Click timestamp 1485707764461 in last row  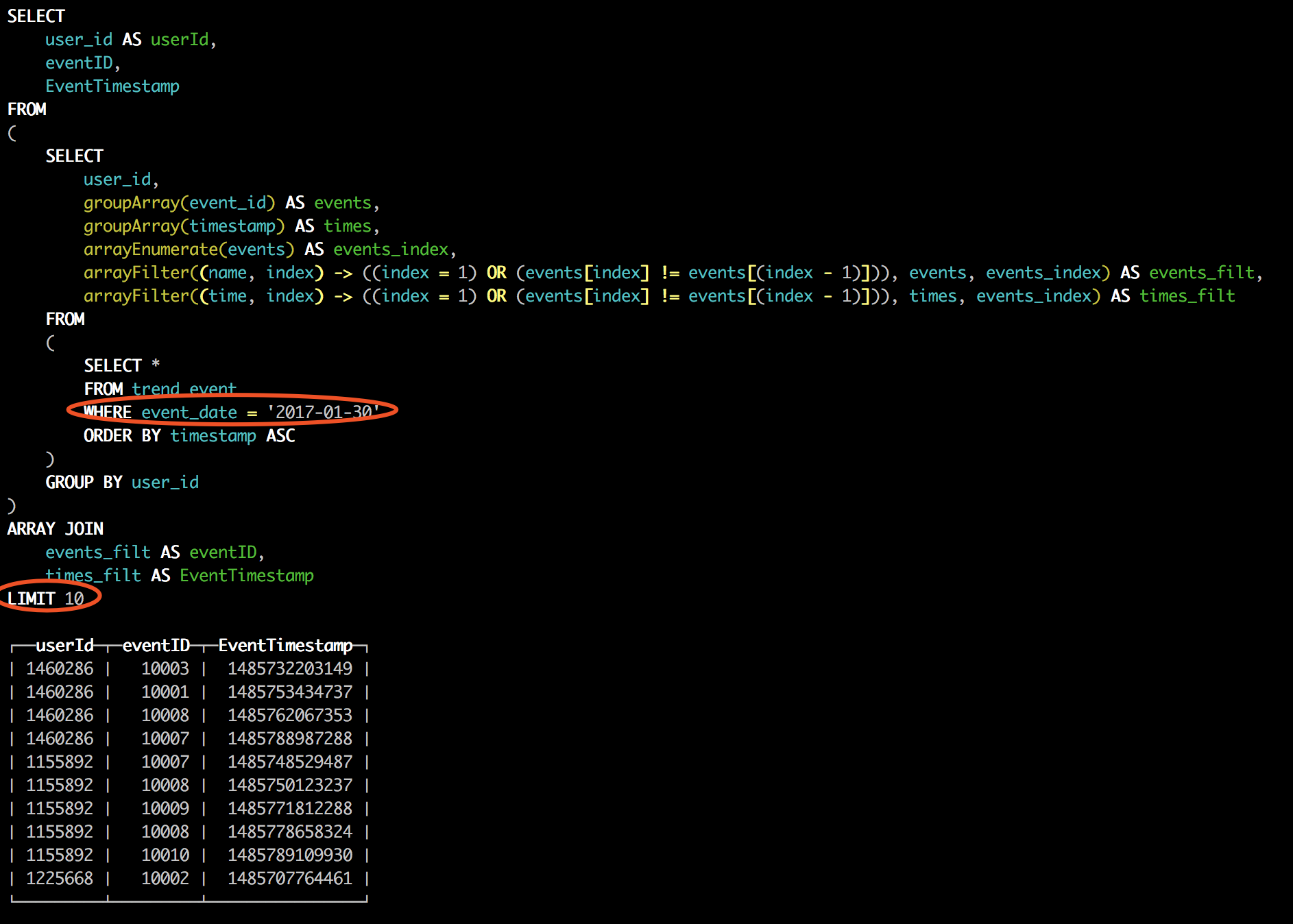(289, 878)
